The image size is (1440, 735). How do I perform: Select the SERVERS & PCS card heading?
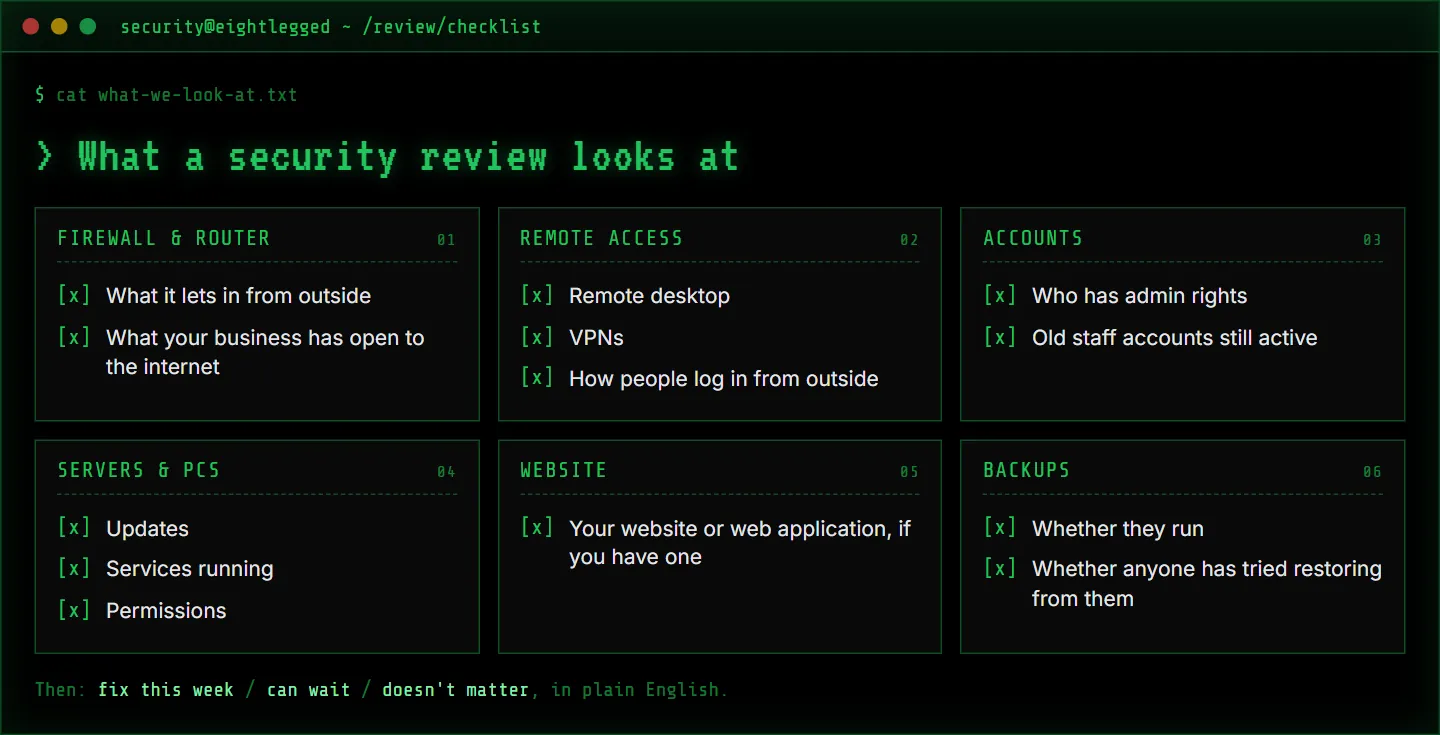click(x=139, y=470)
